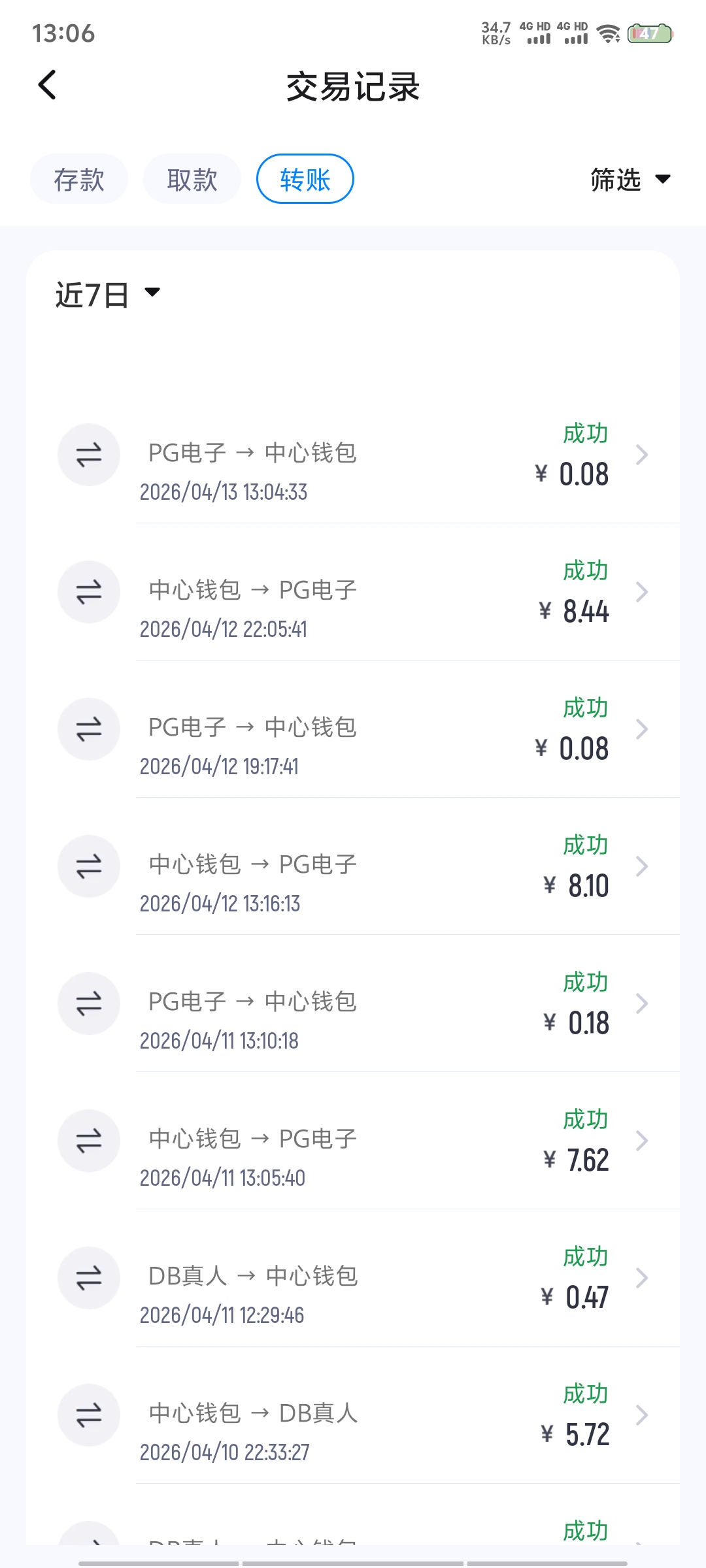706x1568 pixels.
Task: Tap the 交易记录 page title
Action: tap(353, 87)
